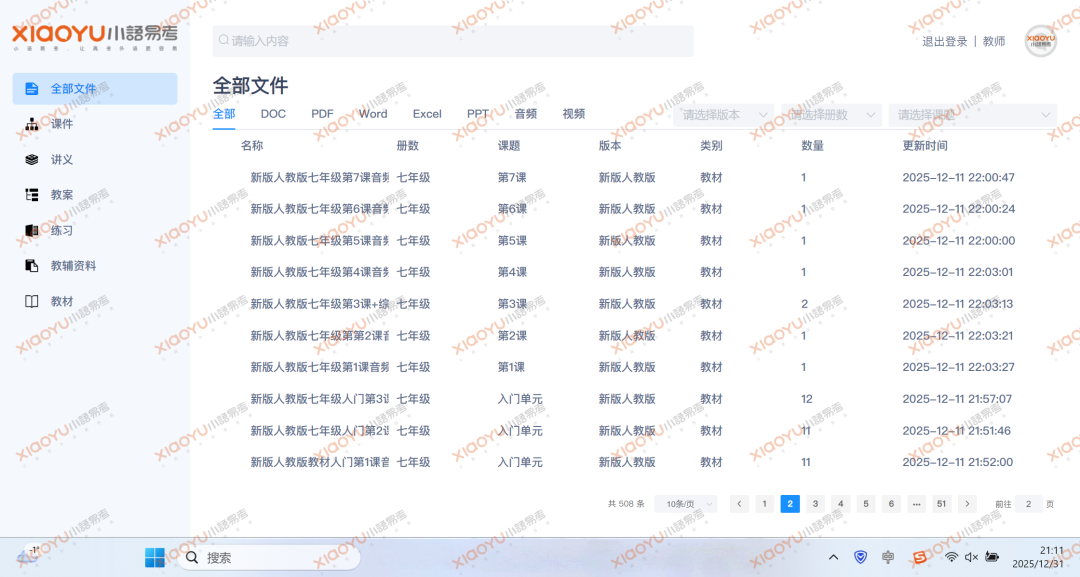Click the next page arrow button
Screen dimensions: 1080x577
[x=967, y=504]
